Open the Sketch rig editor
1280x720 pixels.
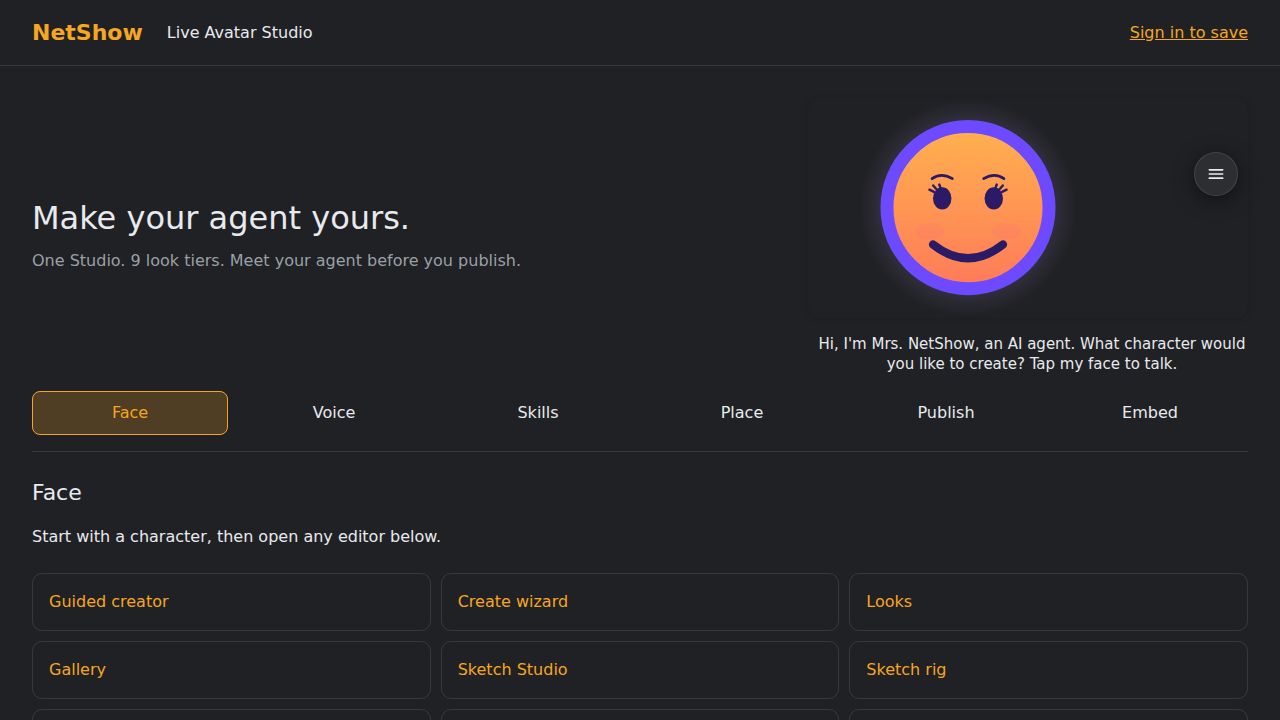1048,670
